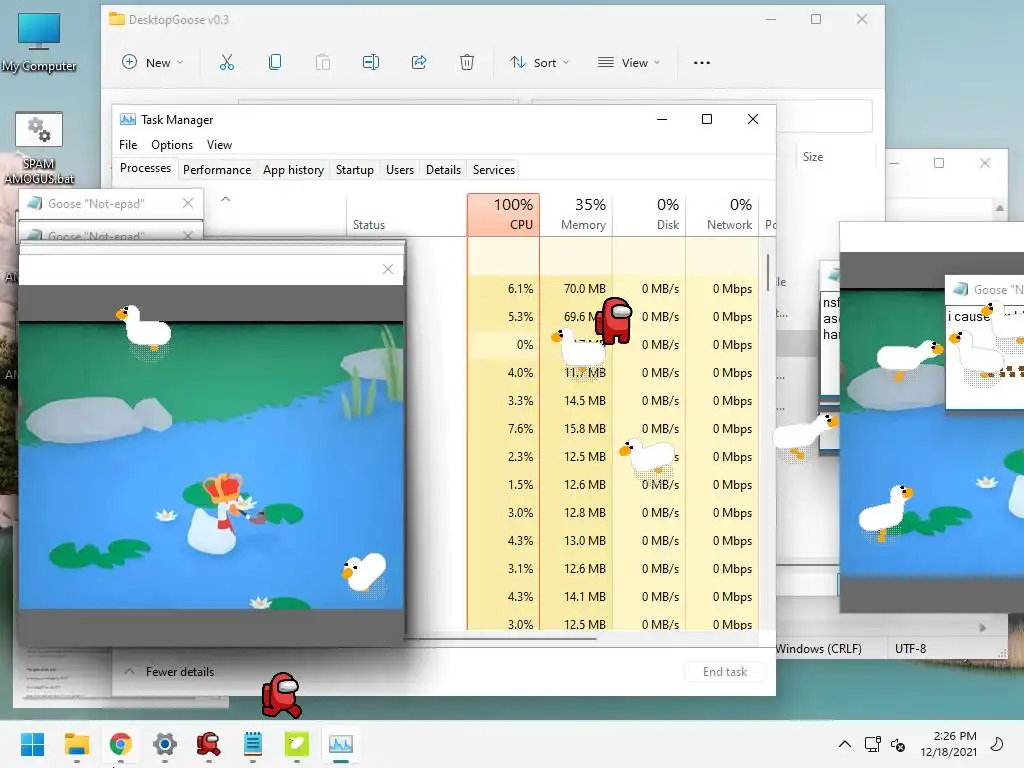The image size is (1024, 768).
Task: Open the Options menu in Task Manager
Action: tap(172, 145)
